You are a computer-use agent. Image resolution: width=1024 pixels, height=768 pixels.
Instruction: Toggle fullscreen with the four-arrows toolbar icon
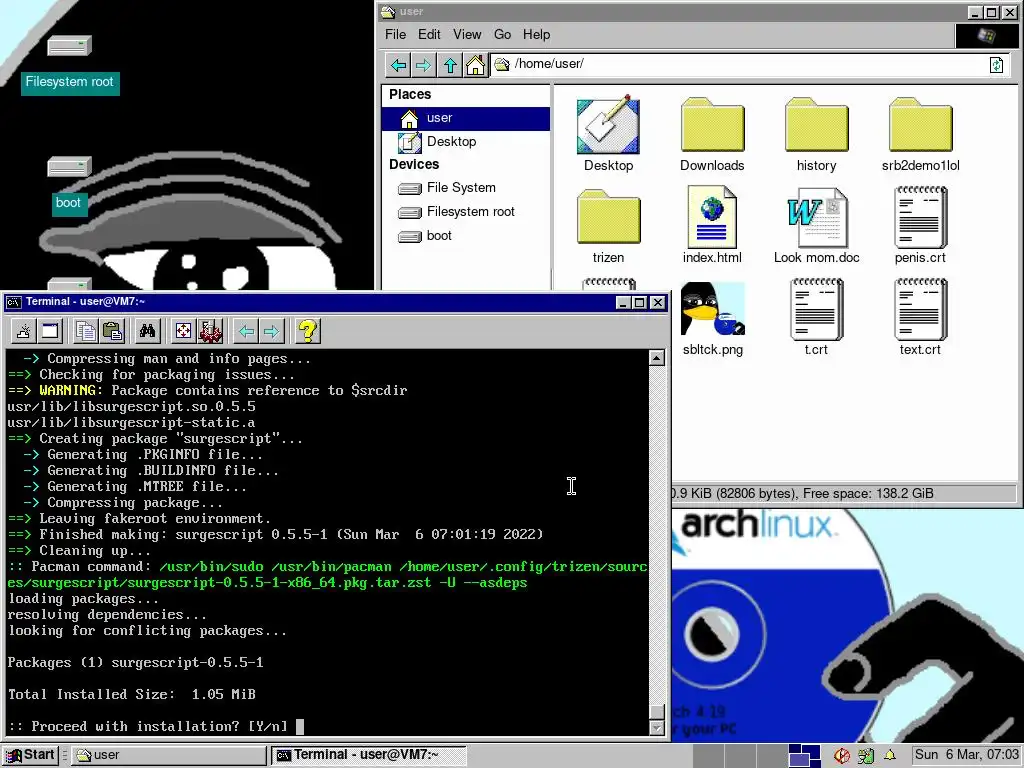183,331
